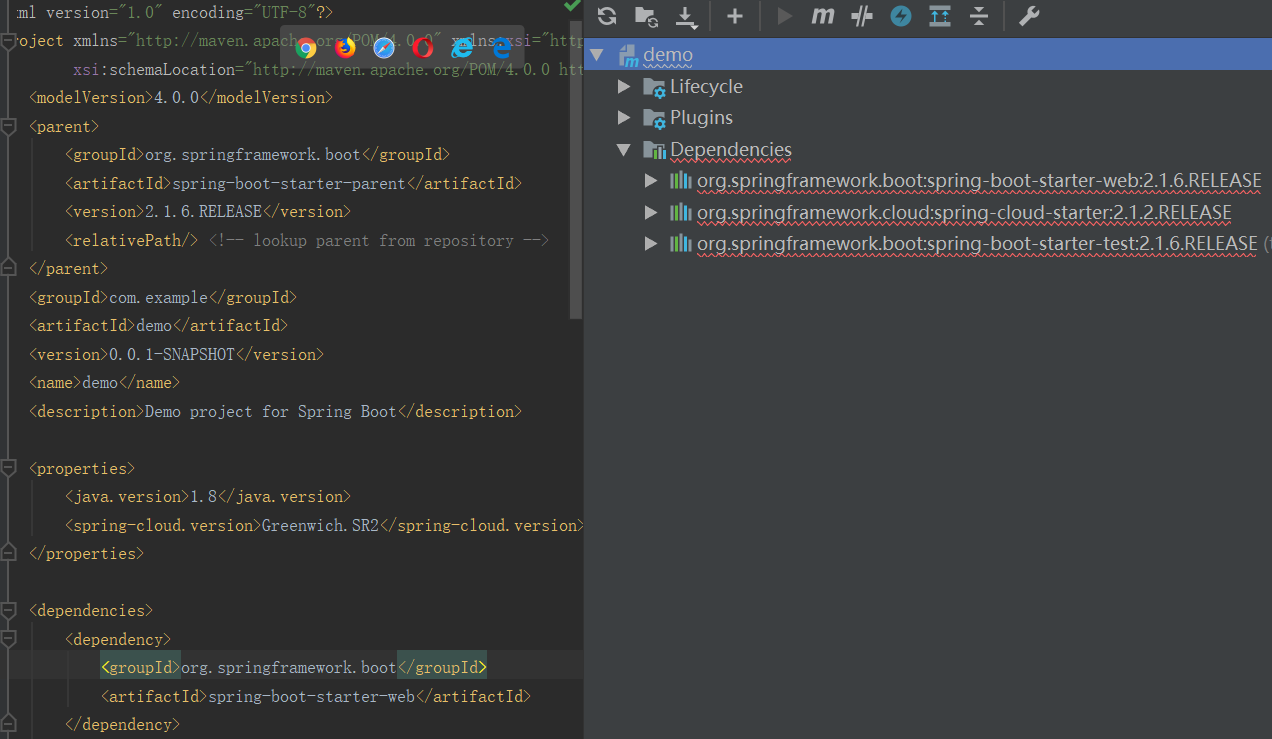Click the 0.0.1-SNAPSHOT version text
The height and width of the screenshot is (739, 1272).
tap(172, 355)
